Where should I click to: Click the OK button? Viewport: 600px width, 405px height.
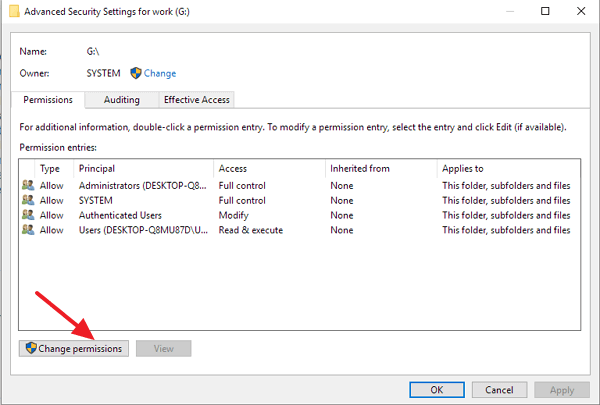[437, 389]
